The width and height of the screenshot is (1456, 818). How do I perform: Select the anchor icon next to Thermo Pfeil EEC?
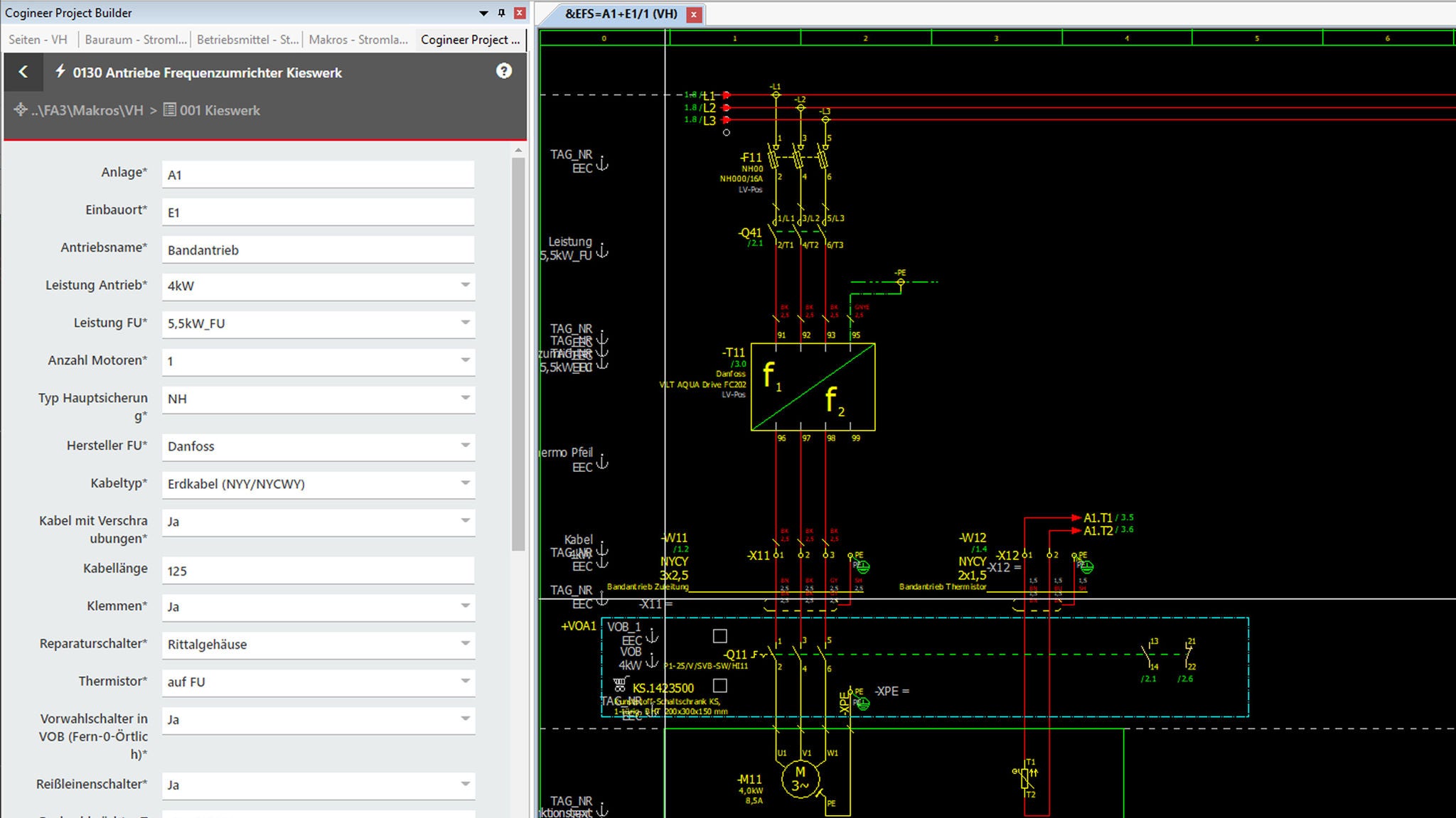point(601,461)
